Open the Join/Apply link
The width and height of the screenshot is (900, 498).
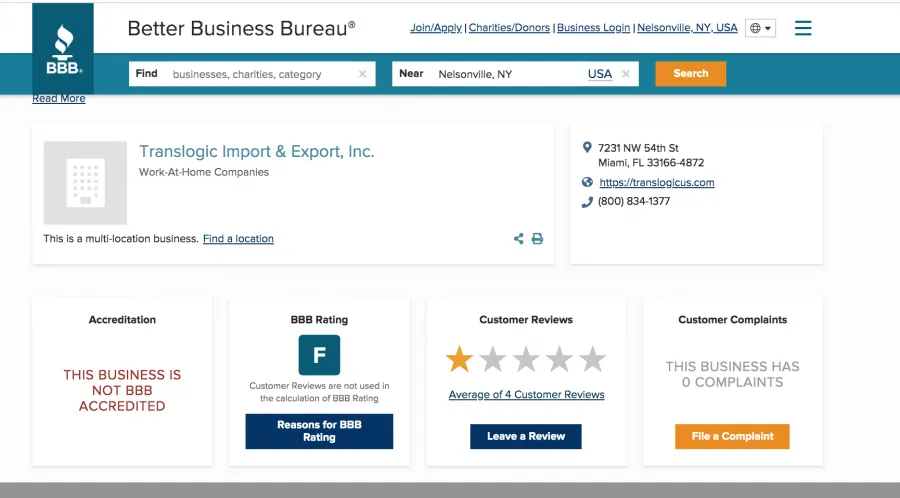coord(436,28)
